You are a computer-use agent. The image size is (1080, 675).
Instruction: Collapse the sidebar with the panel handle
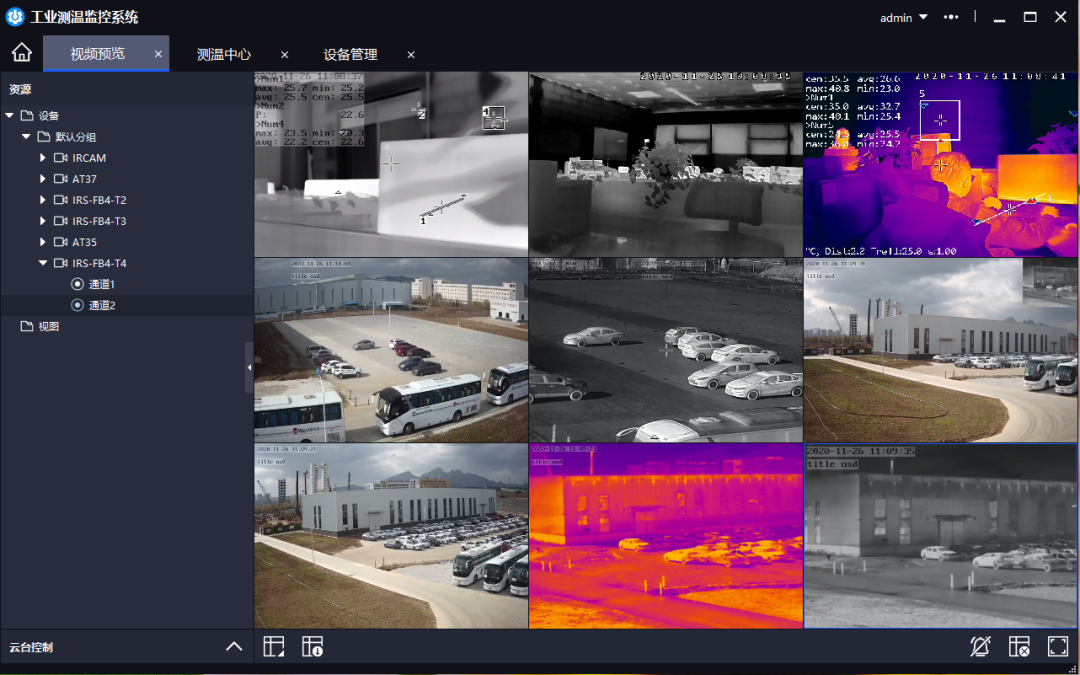tap(249, 369)
